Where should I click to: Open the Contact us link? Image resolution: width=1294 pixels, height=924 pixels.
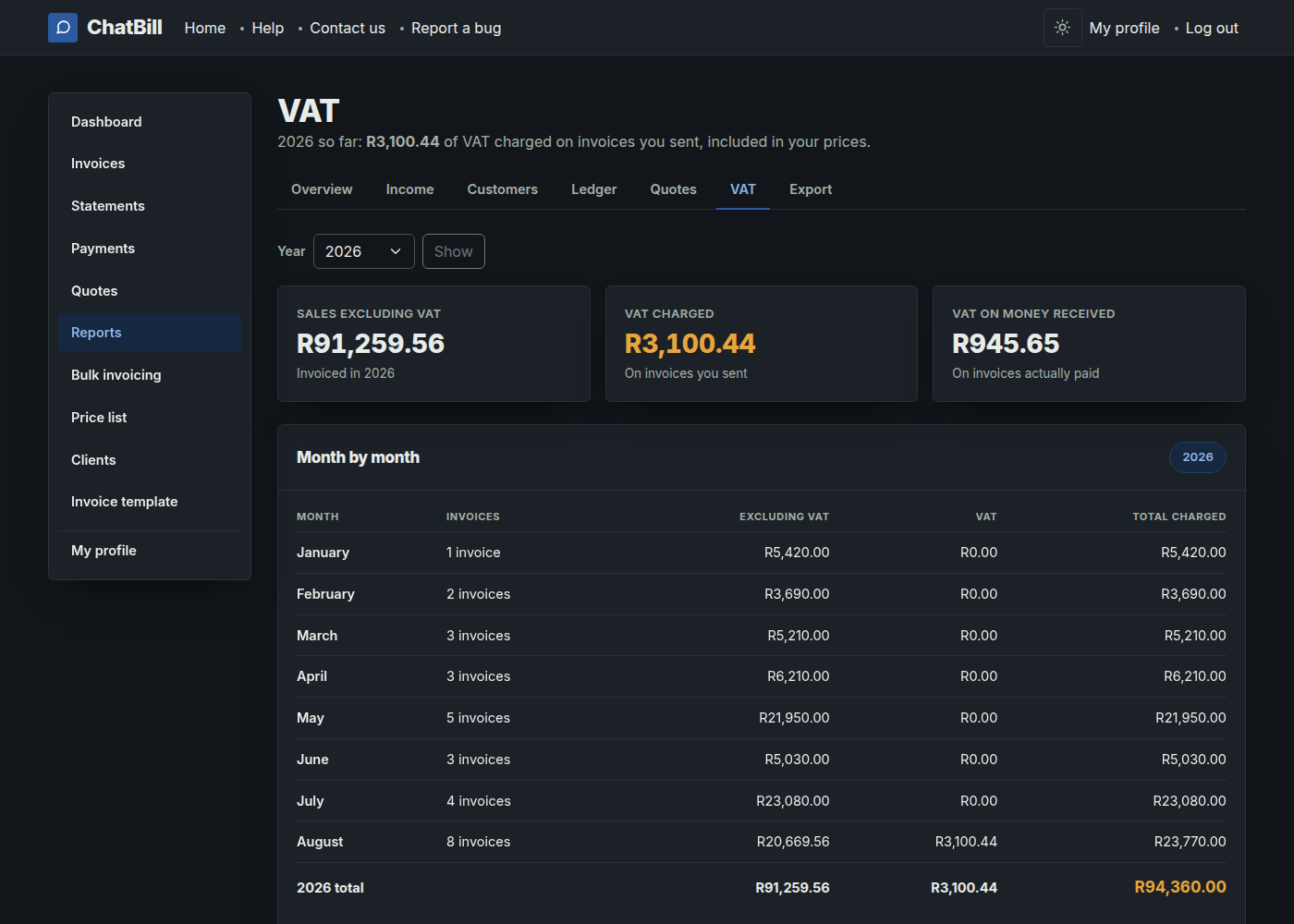(348, 28)
